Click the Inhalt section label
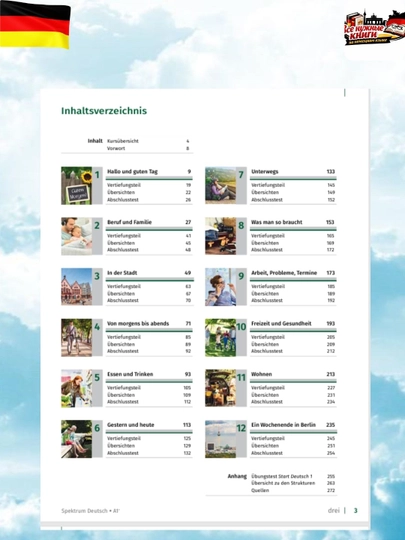405x540 pixels. pyautogui.click(x=95, y=141)
